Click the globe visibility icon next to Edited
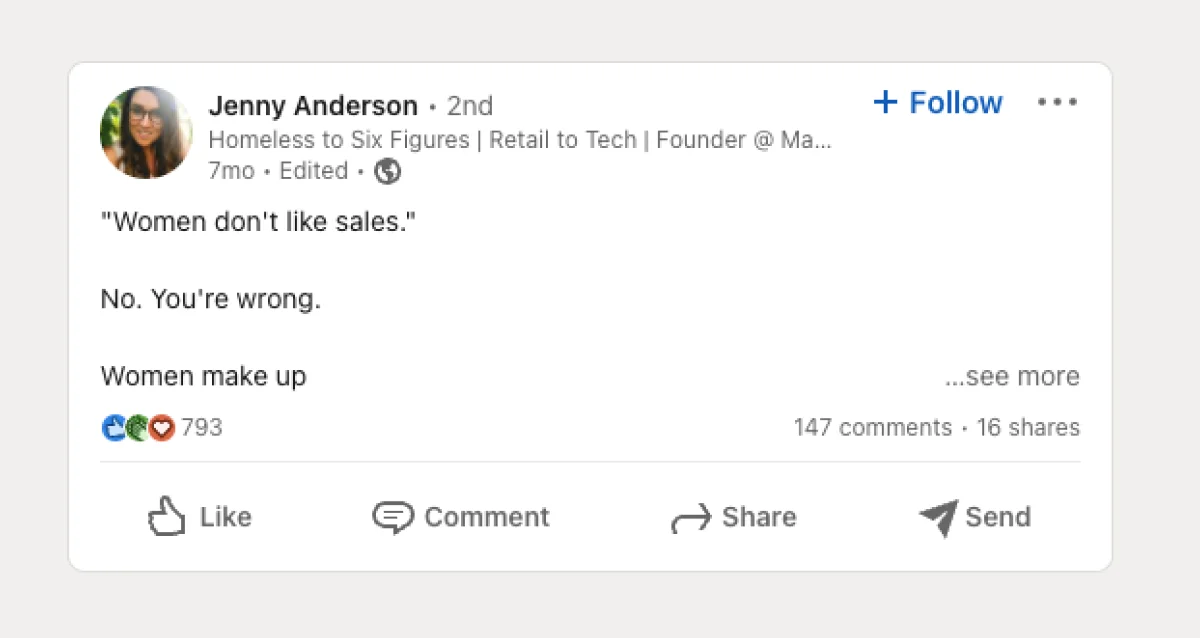The width and height of the screenshot is (1200, 638). point(387,171)
